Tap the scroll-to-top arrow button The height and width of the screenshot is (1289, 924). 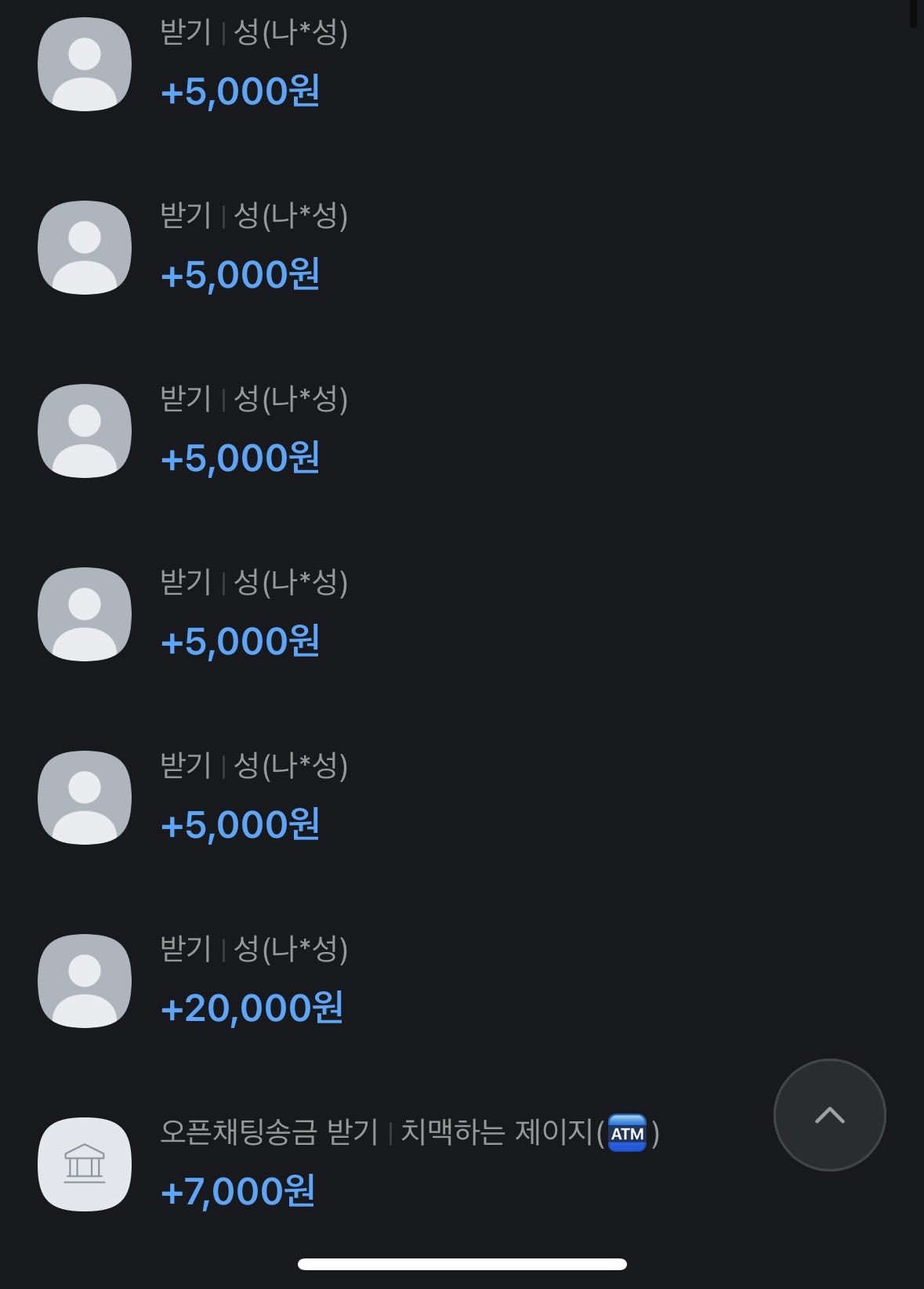(x=829, y=1114)
